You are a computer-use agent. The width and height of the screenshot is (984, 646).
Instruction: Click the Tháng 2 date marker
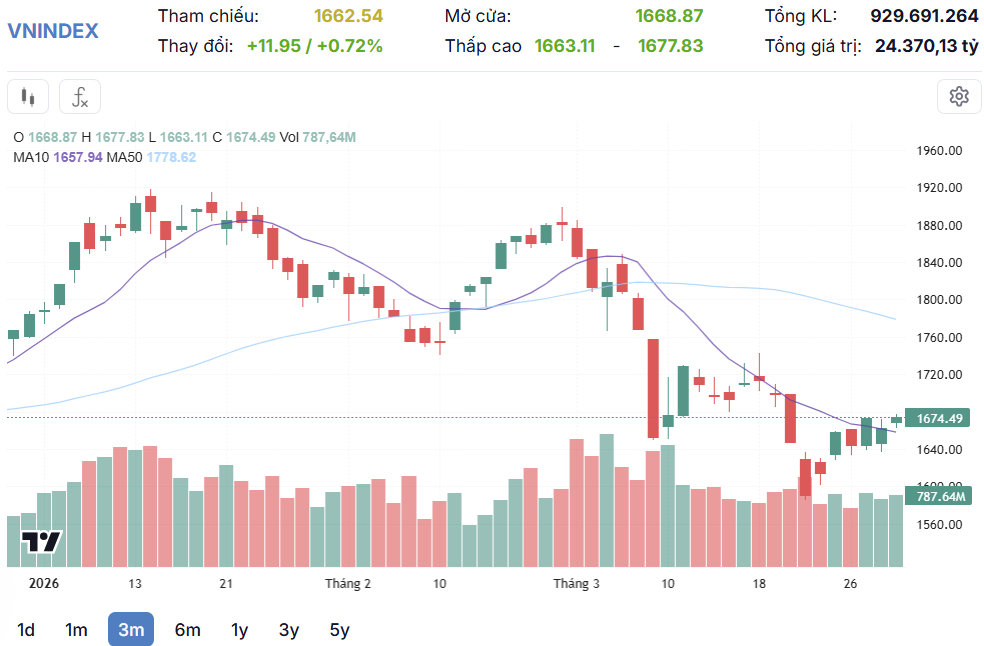coord(348,584)
